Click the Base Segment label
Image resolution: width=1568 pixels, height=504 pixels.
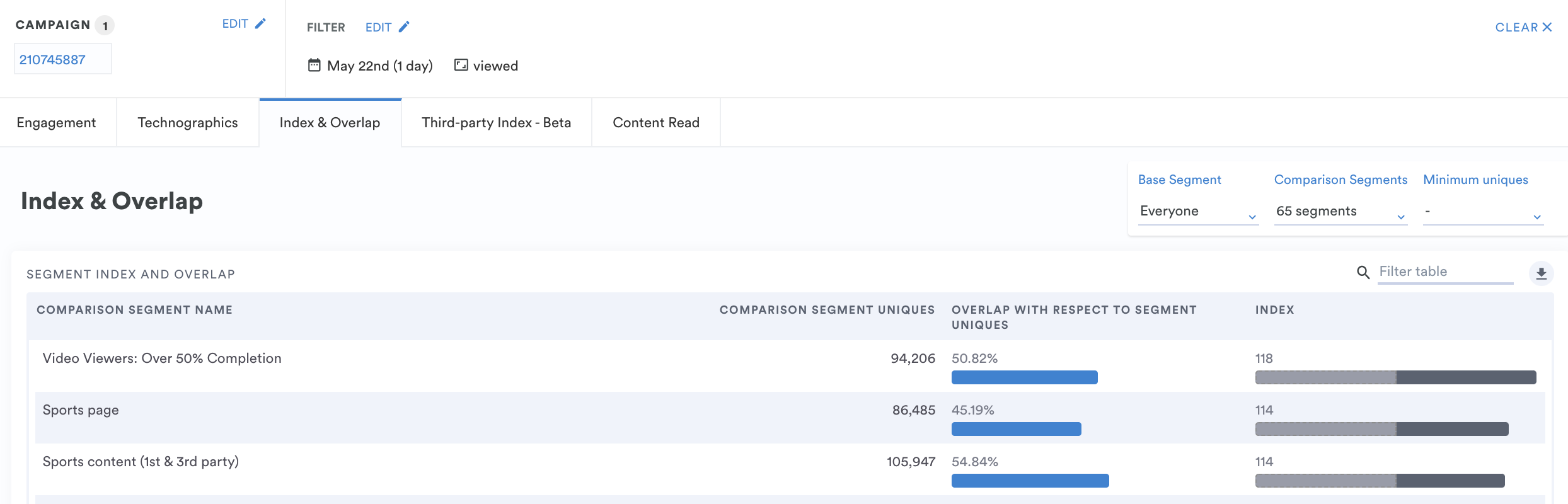point(1180,180)
